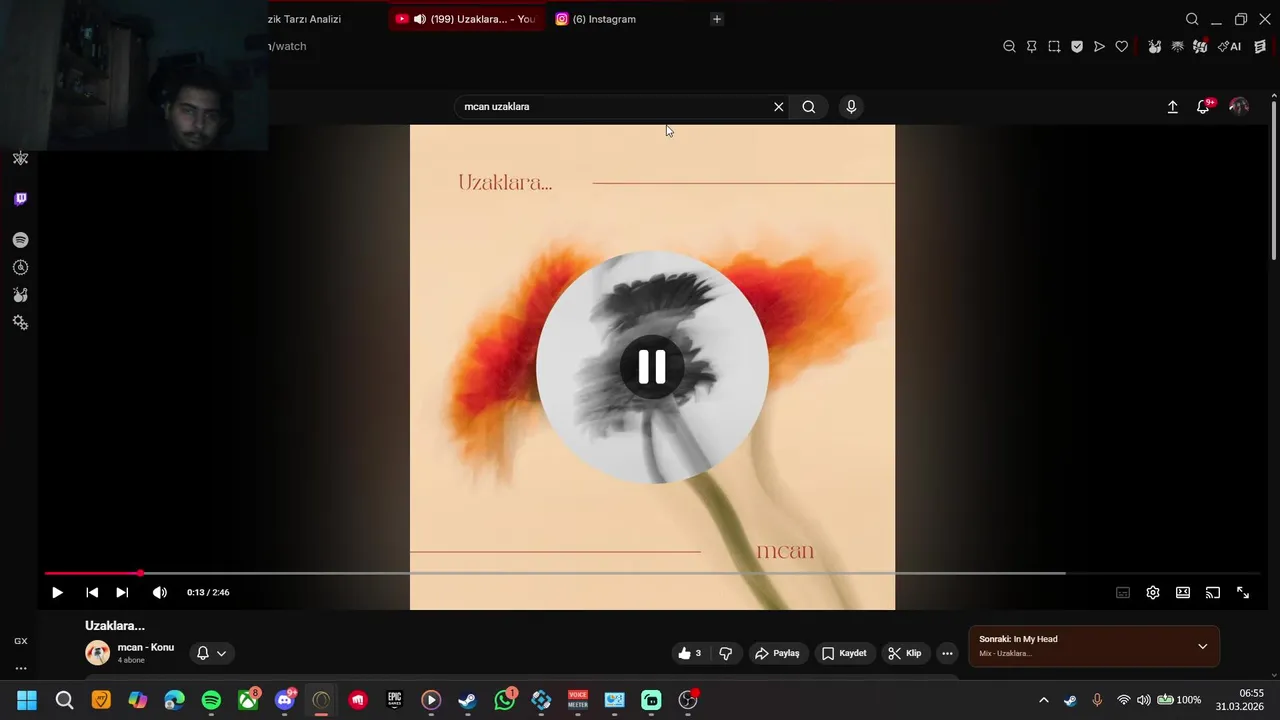Open the subscription bell dropdown
This screenshot has width=1280, height=720.
[x=211, y=653]
